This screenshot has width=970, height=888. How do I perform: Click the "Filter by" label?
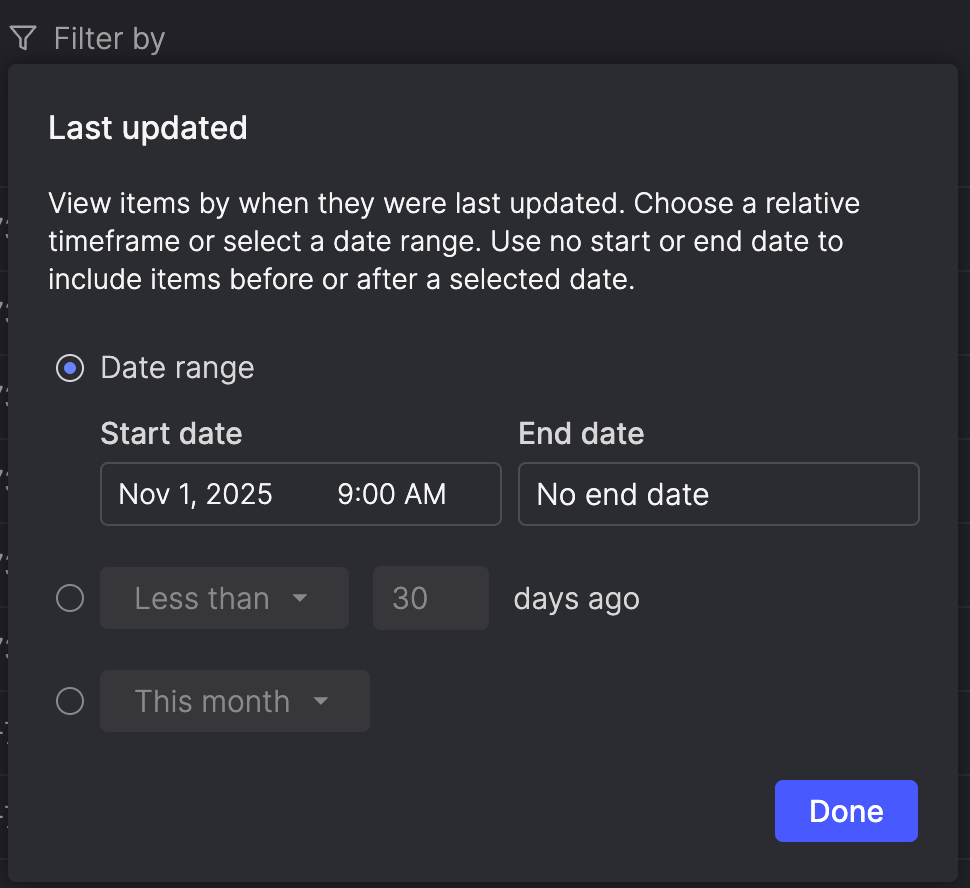[109, 39]
